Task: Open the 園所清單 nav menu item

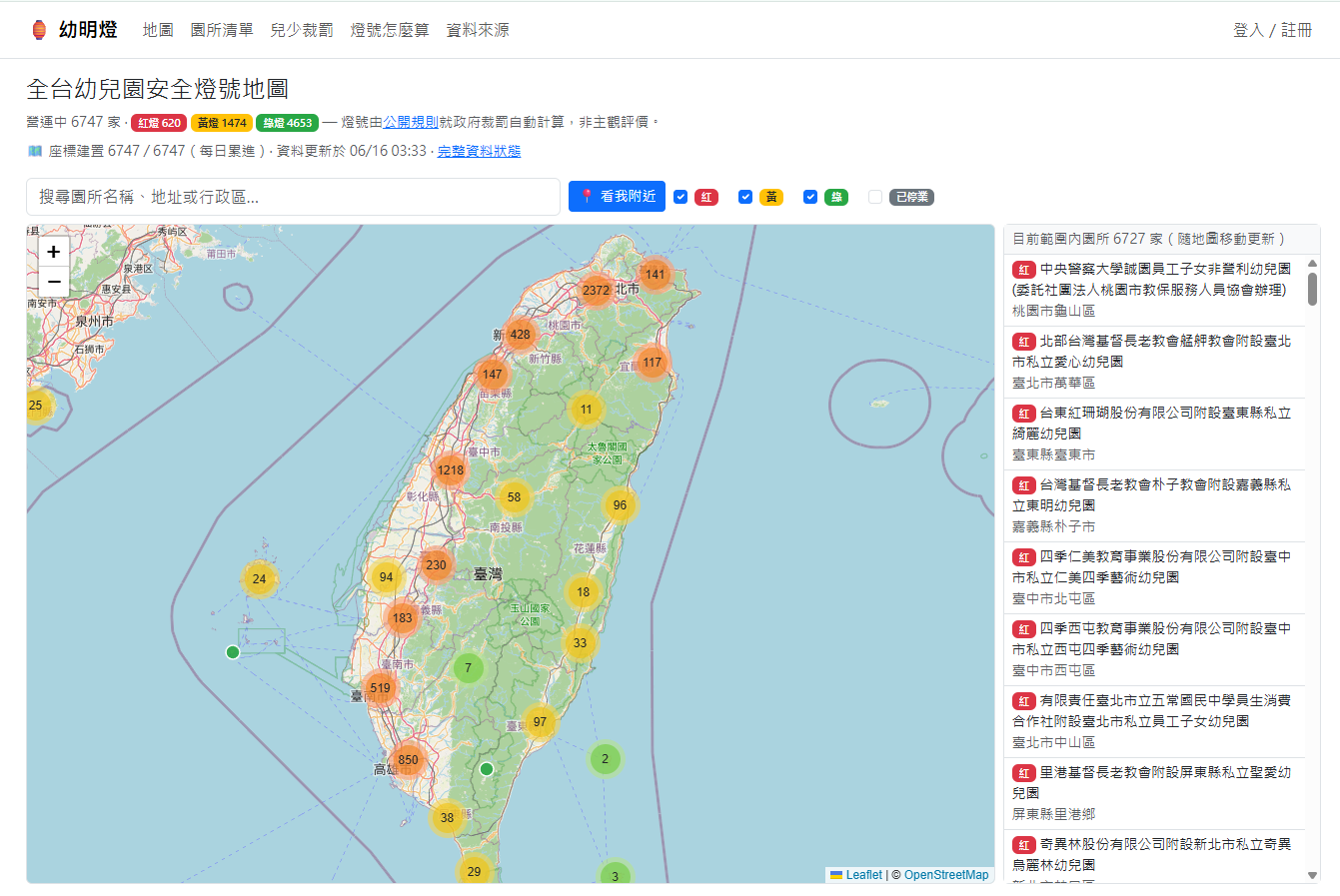Action: click(222, 30)
